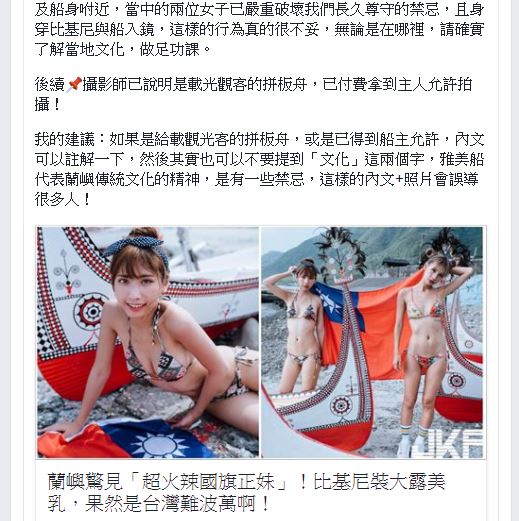Click the concentric eye pattern on left boat
This screenshot has height=521, width=519.
click(x=90, y=311)
